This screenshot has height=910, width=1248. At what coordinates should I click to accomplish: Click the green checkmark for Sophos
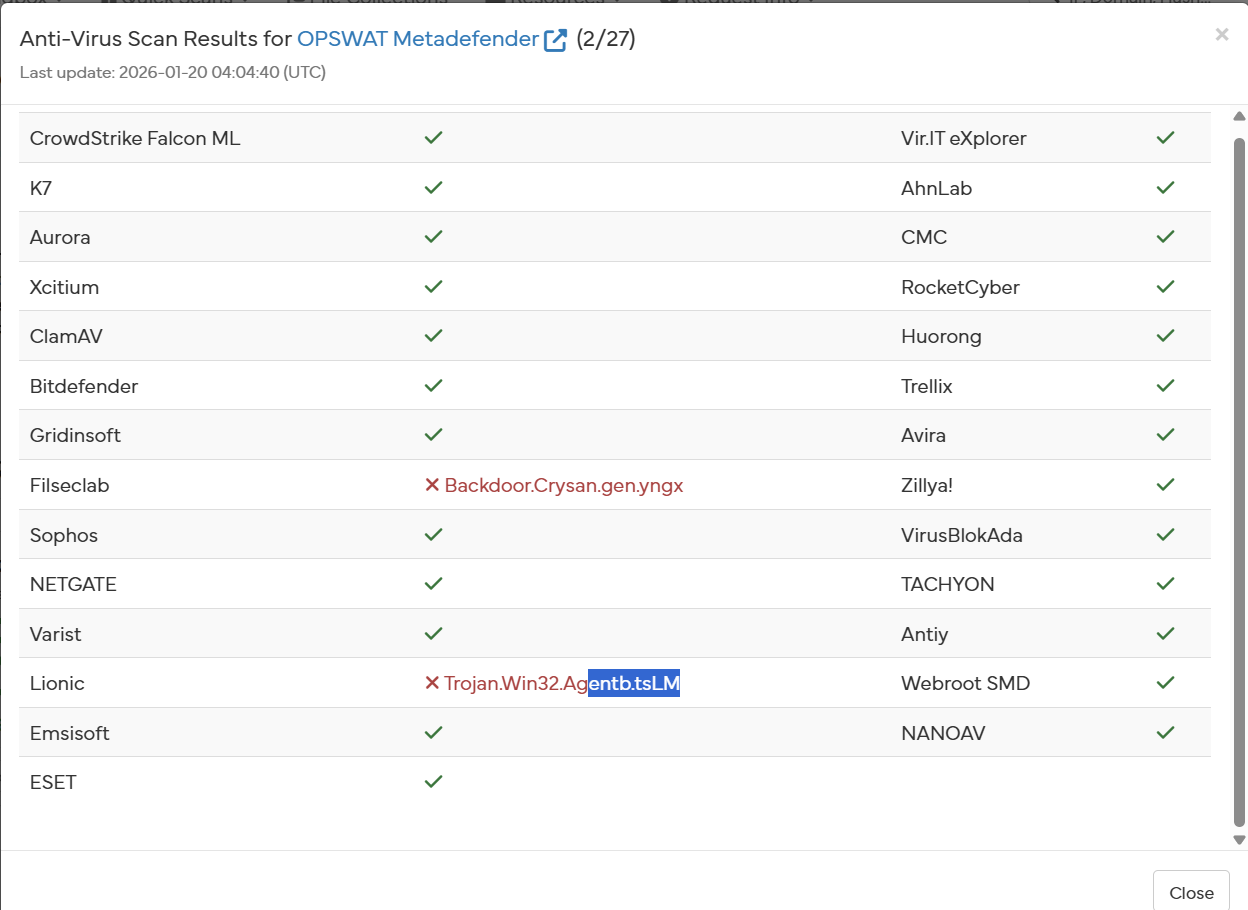(x=433, y=535)
